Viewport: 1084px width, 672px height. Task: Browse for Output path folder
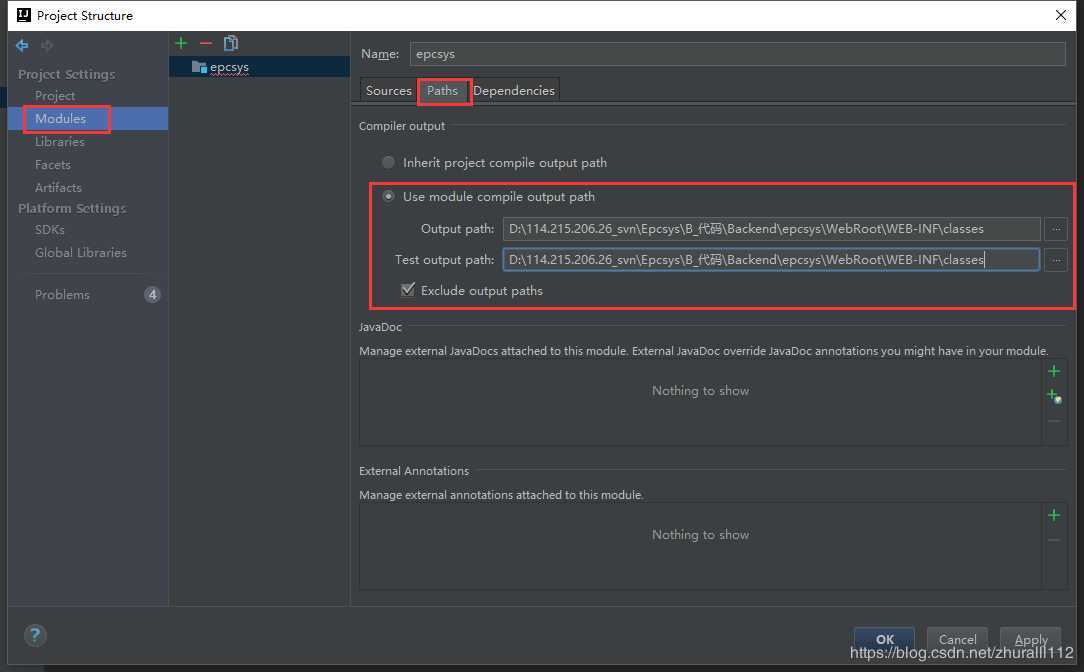(x=1056, y=229)
